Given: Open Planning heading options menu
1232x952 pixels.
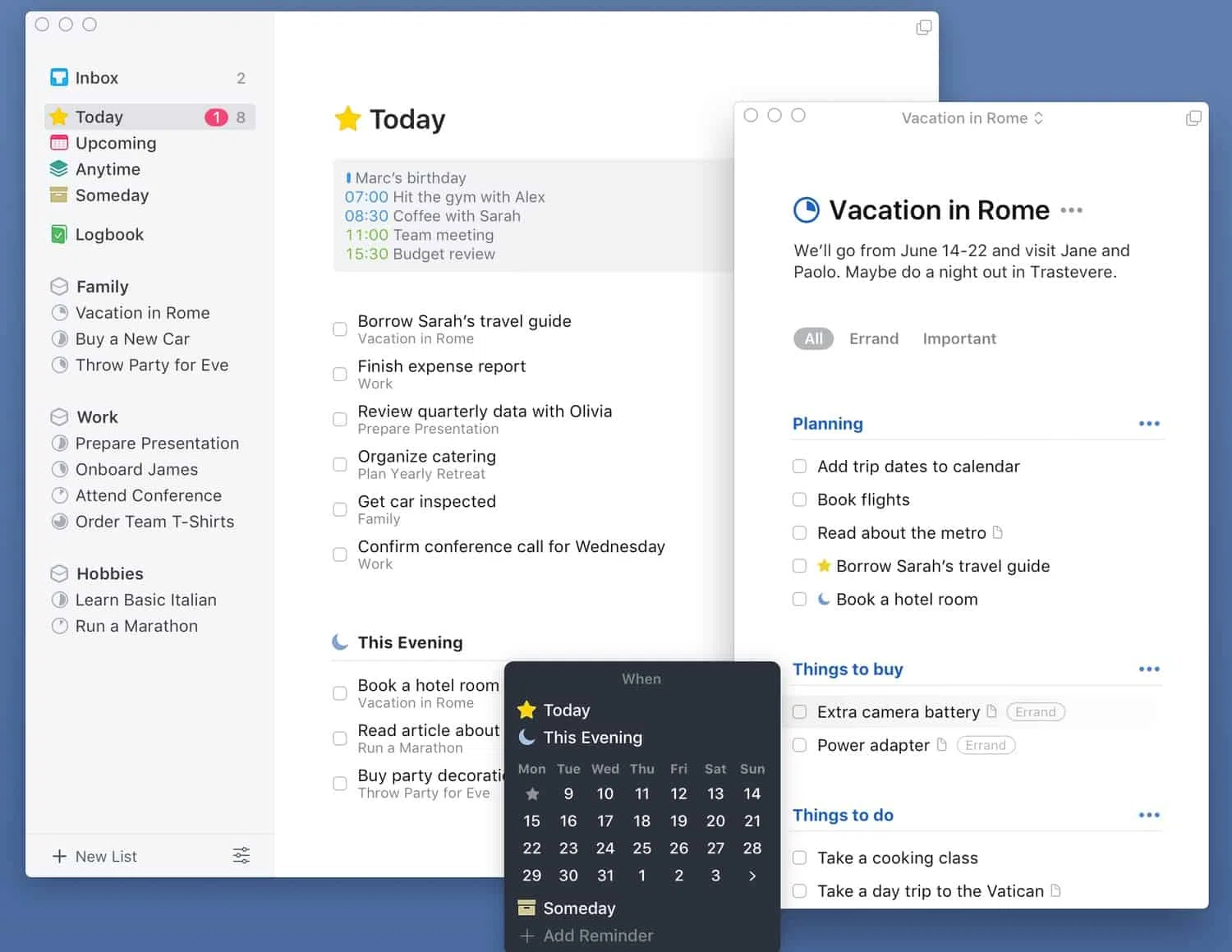Looking at the screenshot, I should pos(1149,424).
